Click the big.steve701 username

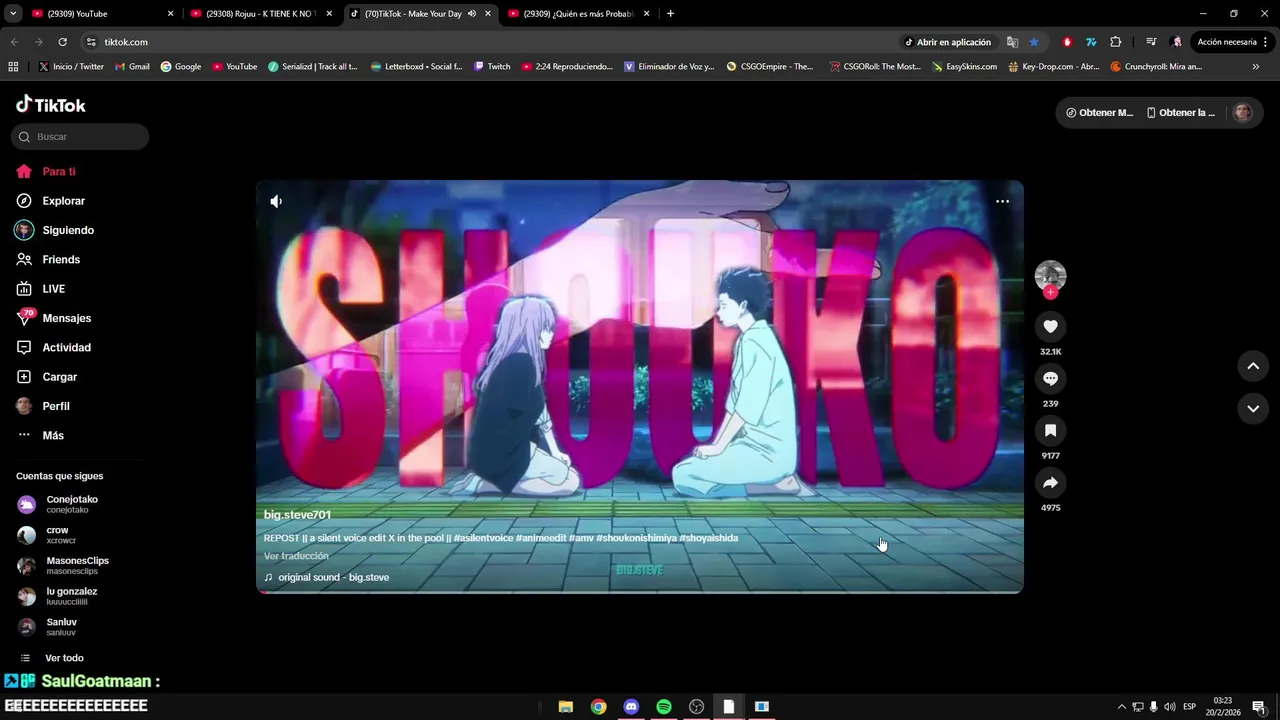click(x=297, y=515)
